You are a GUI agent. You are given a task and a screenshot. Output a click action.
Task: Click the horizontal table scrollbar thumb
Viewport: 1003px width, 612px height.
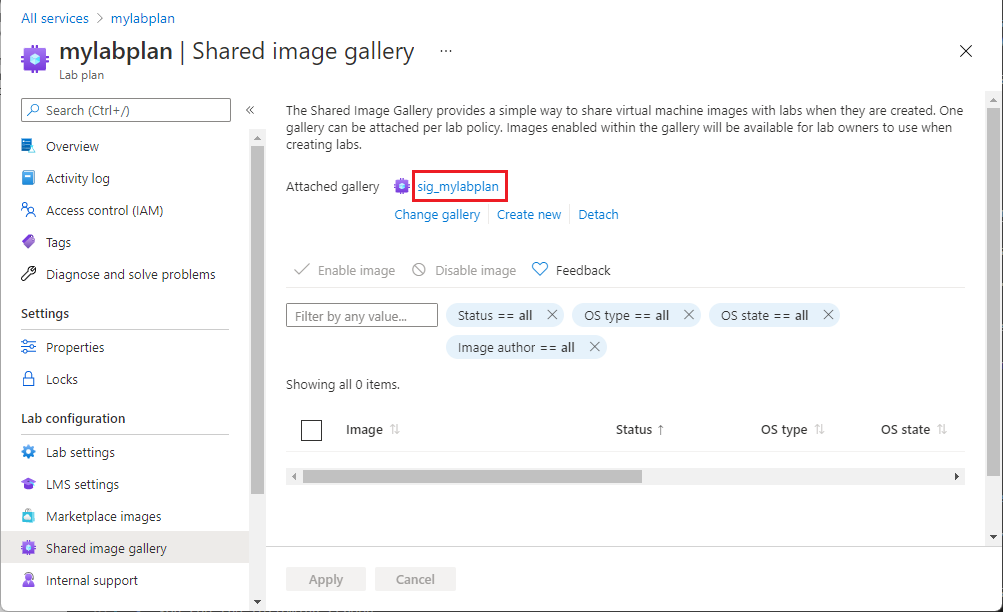tap(472, 476)
